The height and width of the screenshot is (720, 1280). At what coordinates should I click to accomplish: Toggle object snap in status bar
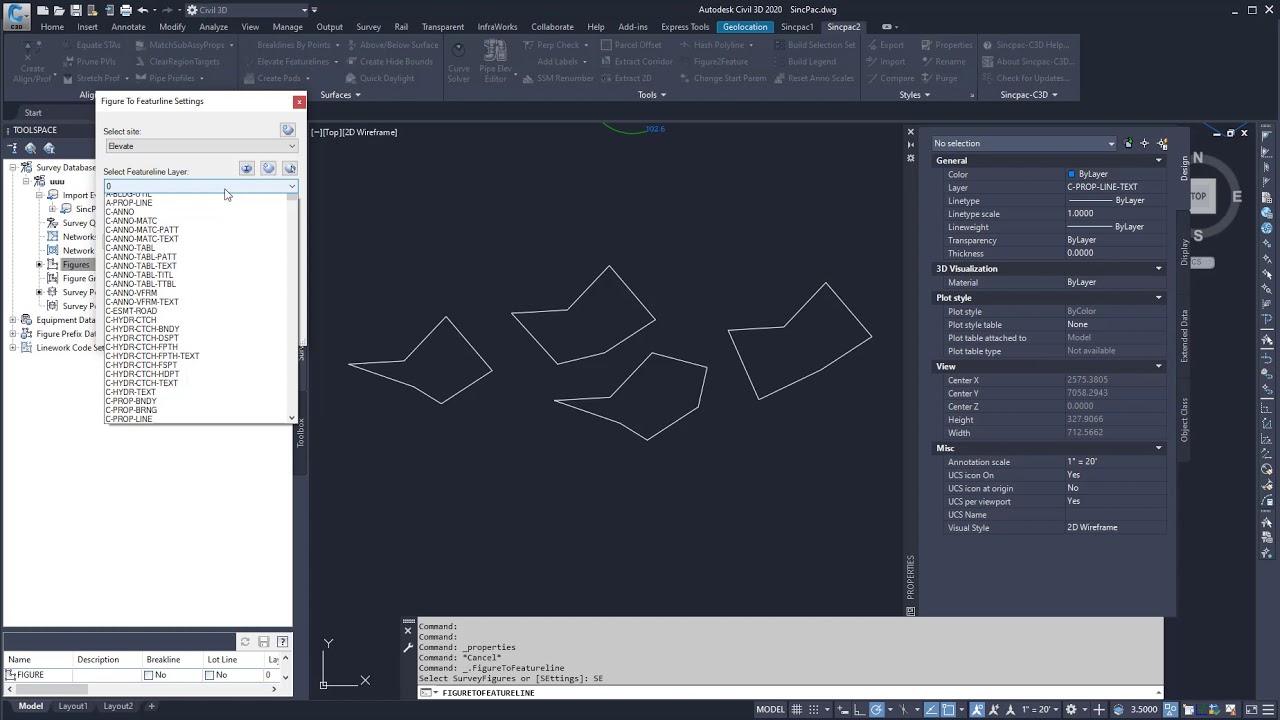(948, 710)
